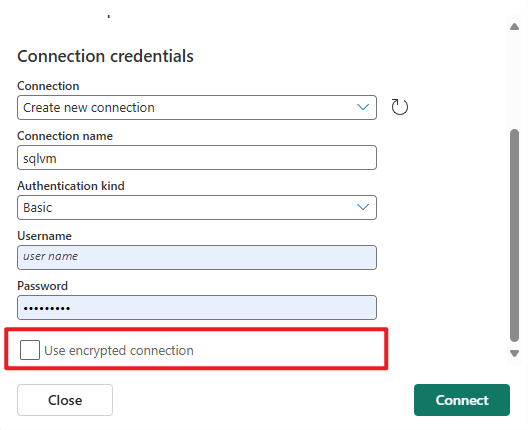Viewport: 528px width, 430px height.
Task: Click into the Username input field
Action: pyautogui.click(x=197, y=258)
